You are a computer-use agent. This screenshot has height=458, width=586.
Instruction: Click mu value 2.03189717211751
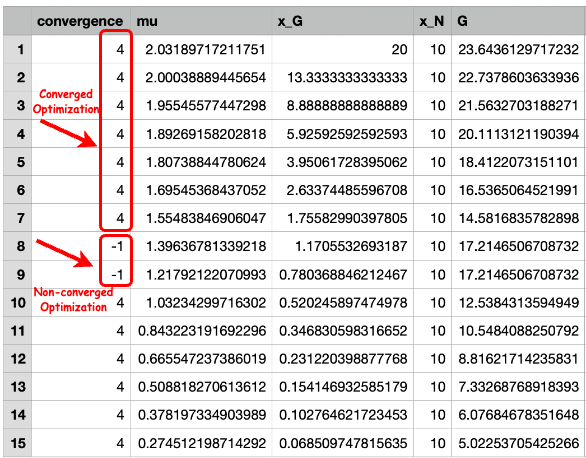pos(206,49)
